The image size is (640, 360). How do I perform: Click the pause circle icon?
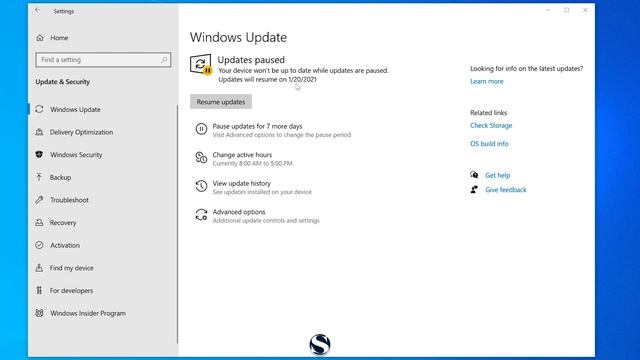[201, 129]
